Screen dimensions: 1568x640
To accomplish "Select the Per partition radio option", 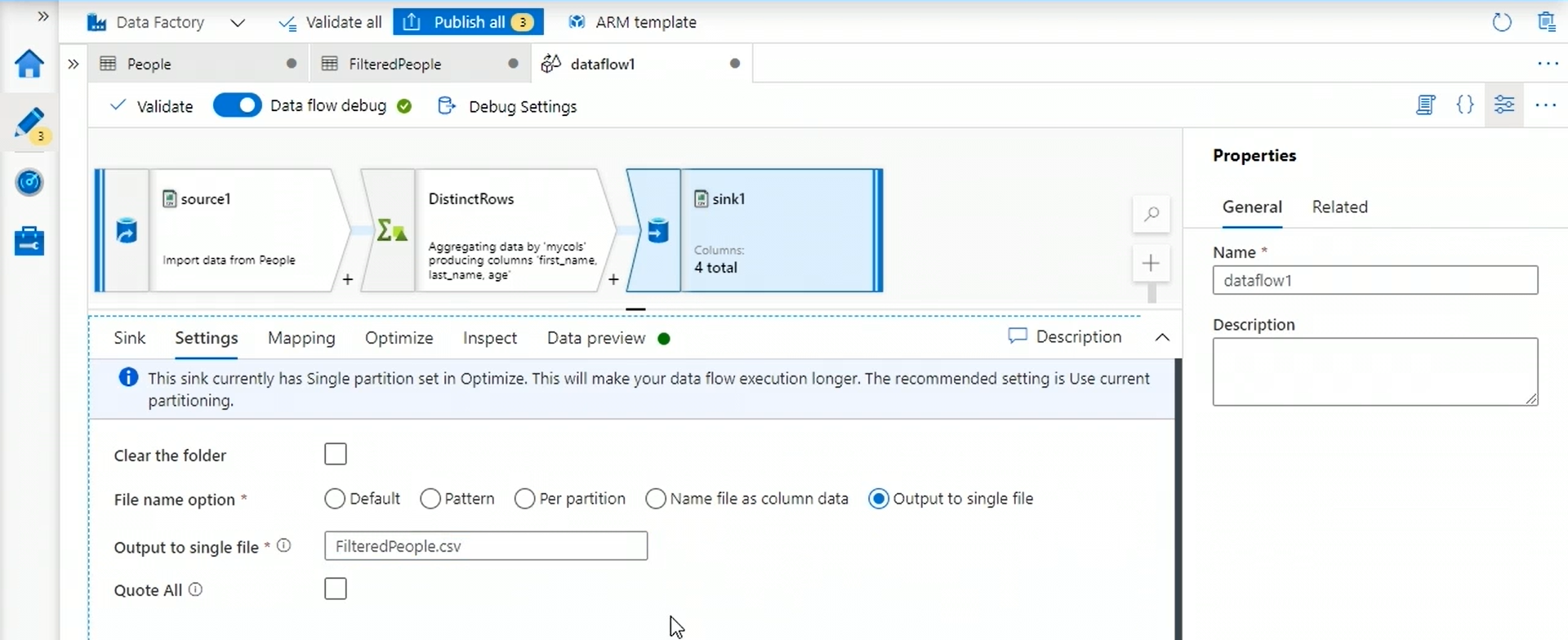I will (525, 499).
